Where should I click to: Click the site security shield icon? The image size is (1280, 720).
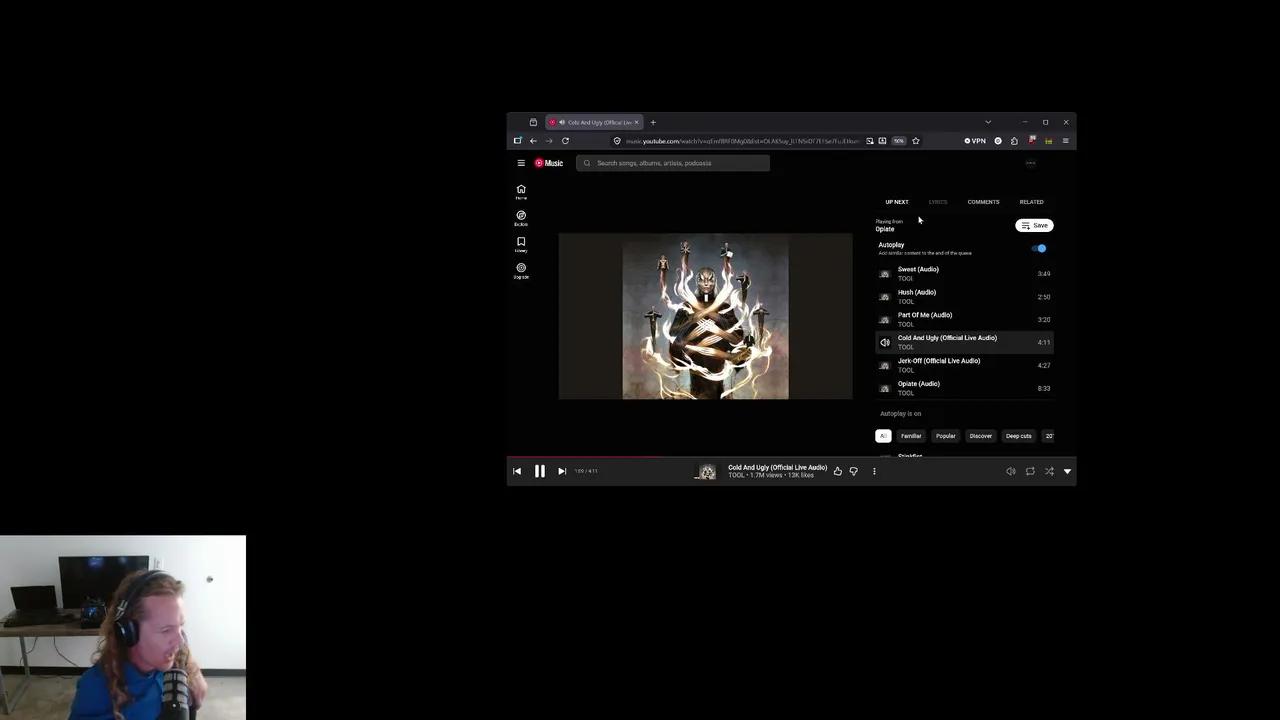[617, 141]
